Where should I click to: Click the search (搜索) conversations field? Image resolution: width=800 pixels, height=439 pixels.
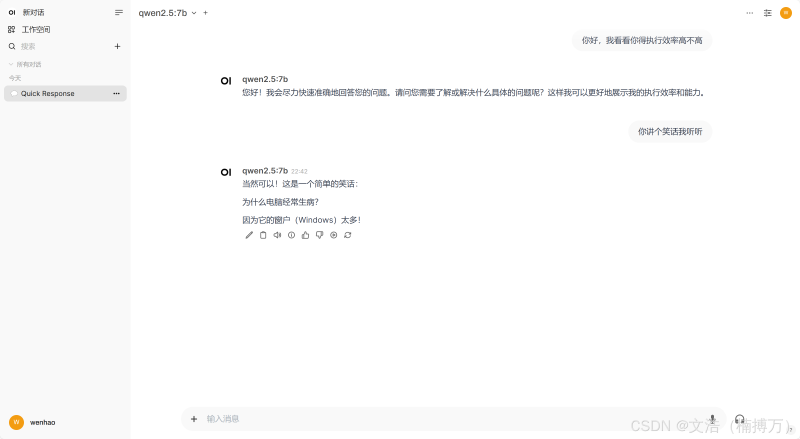[59, 46]
